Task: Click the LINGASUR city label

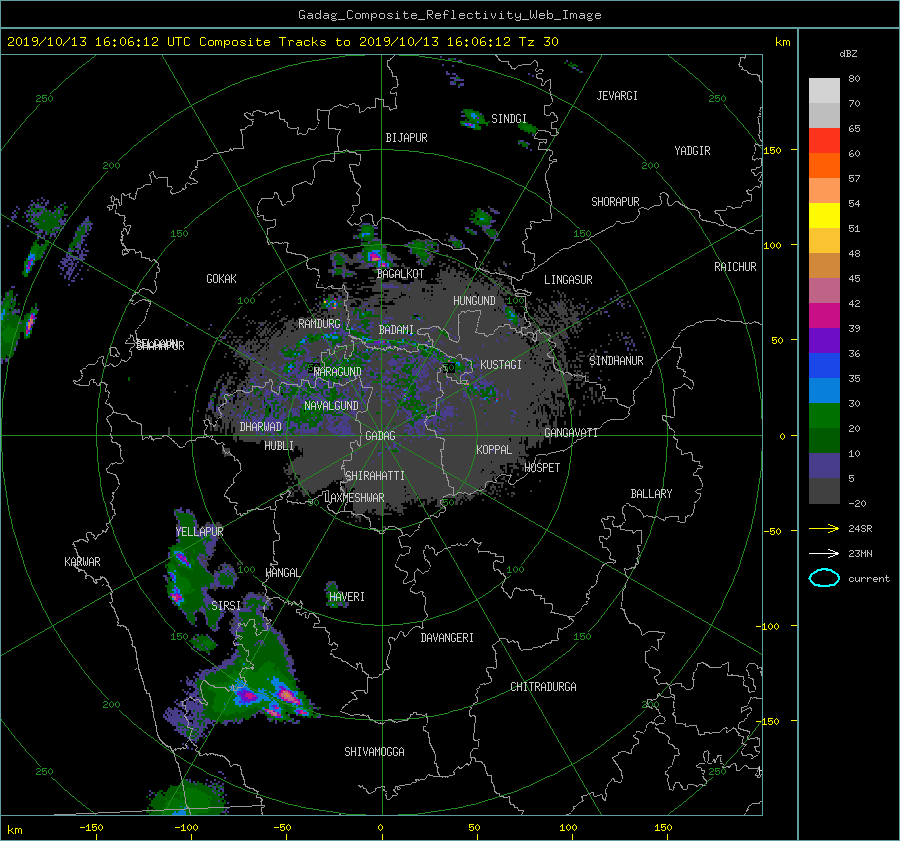Action: point(568,280)
